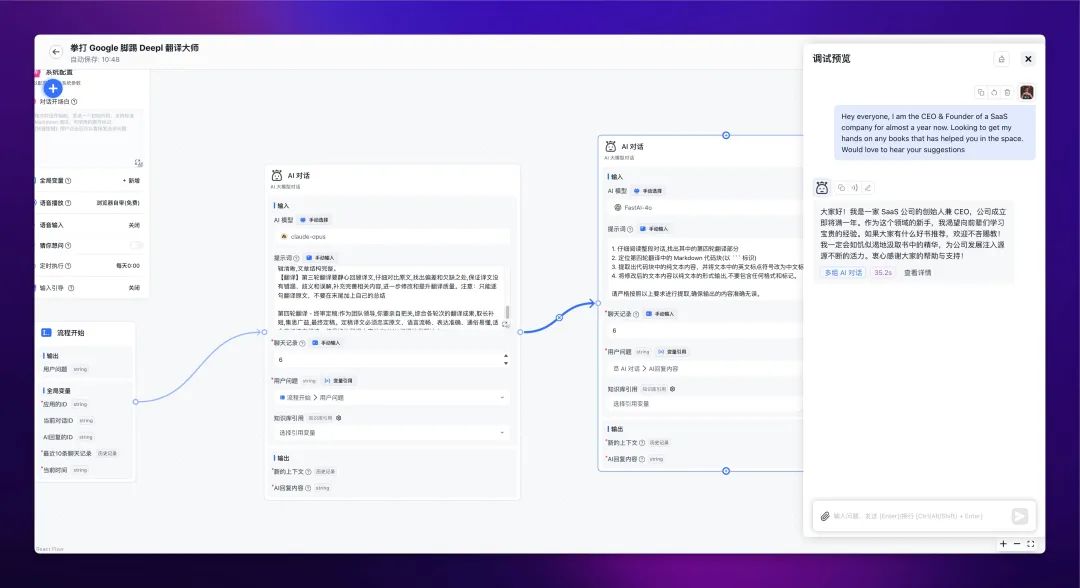Screen dimensions: 1080x588
Task: Go back using the arrow beside the title
Action: click(56, 52)
